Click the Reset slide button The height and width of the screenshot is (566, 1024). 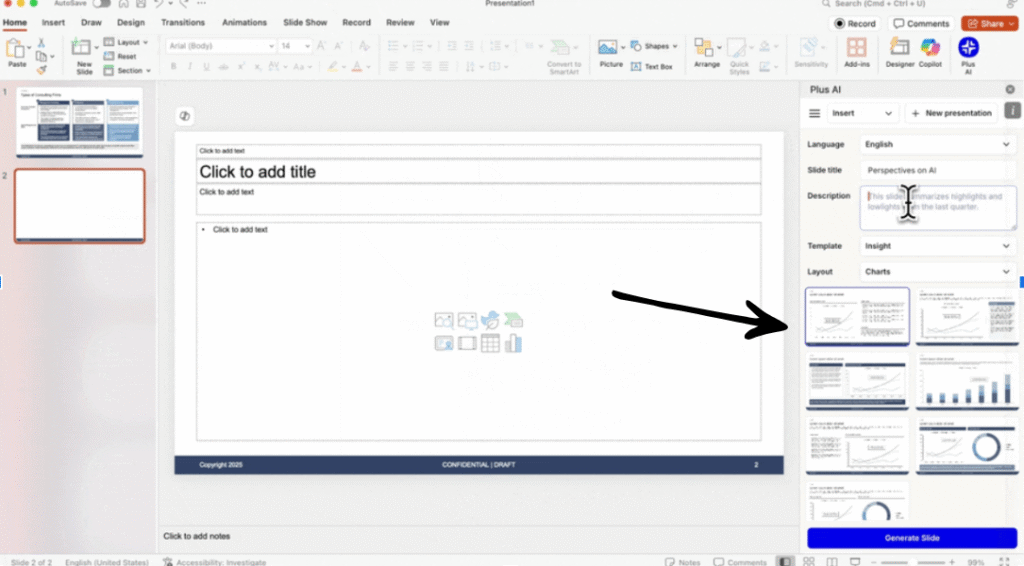pyautogui.click(x=121, y=56)
